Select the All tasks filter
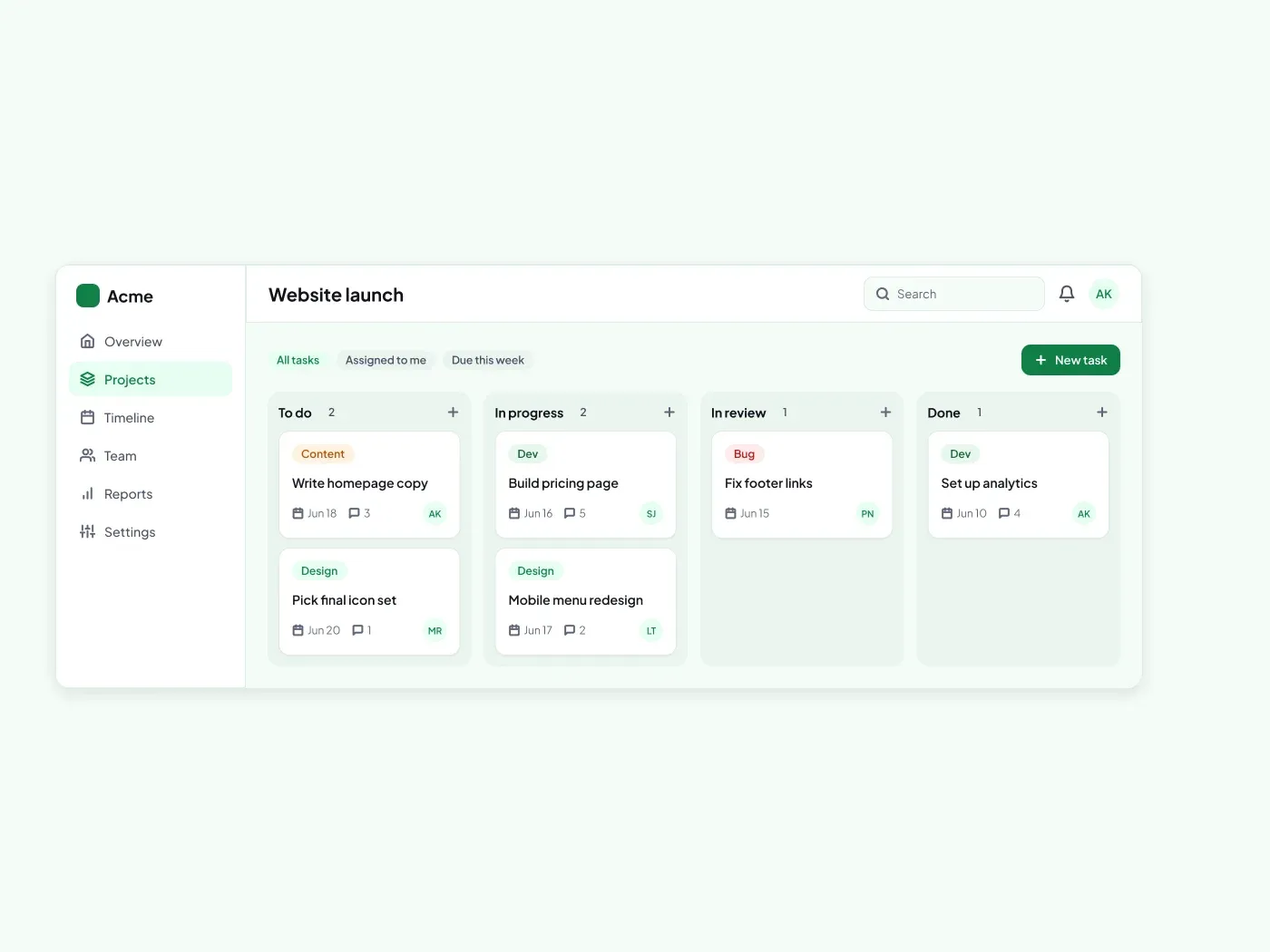Screen dimensions: 1270x952 [298, 360]
